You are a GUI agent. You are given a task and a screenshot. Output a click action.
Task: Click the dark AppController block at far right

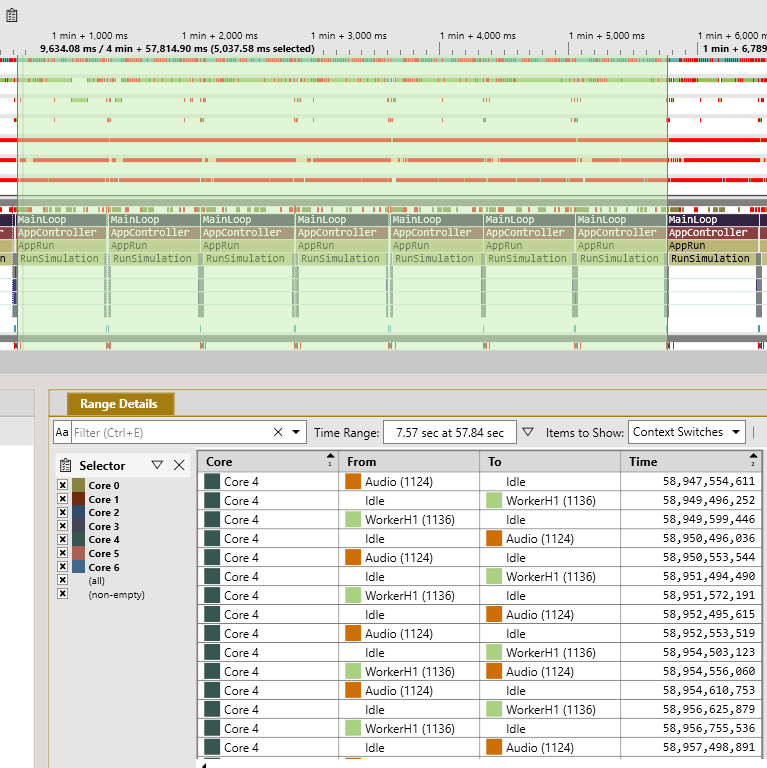pos(713,232)
